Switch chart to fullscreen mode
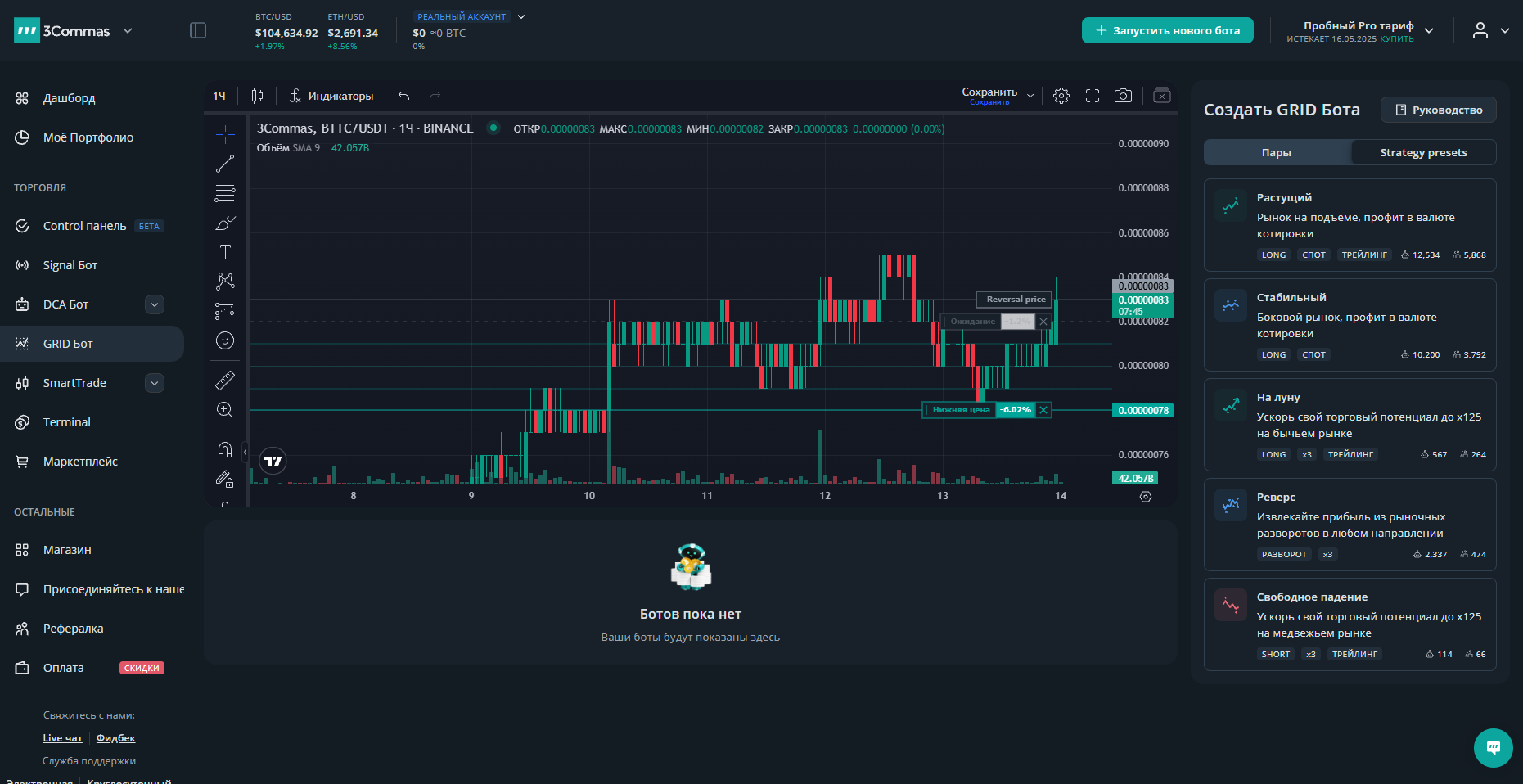 click(x=1093, y=96)
